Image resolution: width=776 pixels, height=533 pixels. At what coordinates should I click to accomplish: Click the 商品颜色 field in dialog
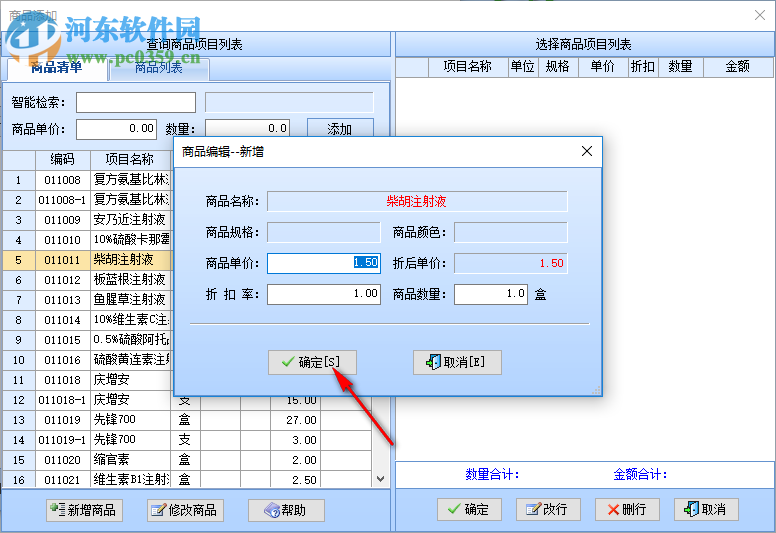[511, 232]
